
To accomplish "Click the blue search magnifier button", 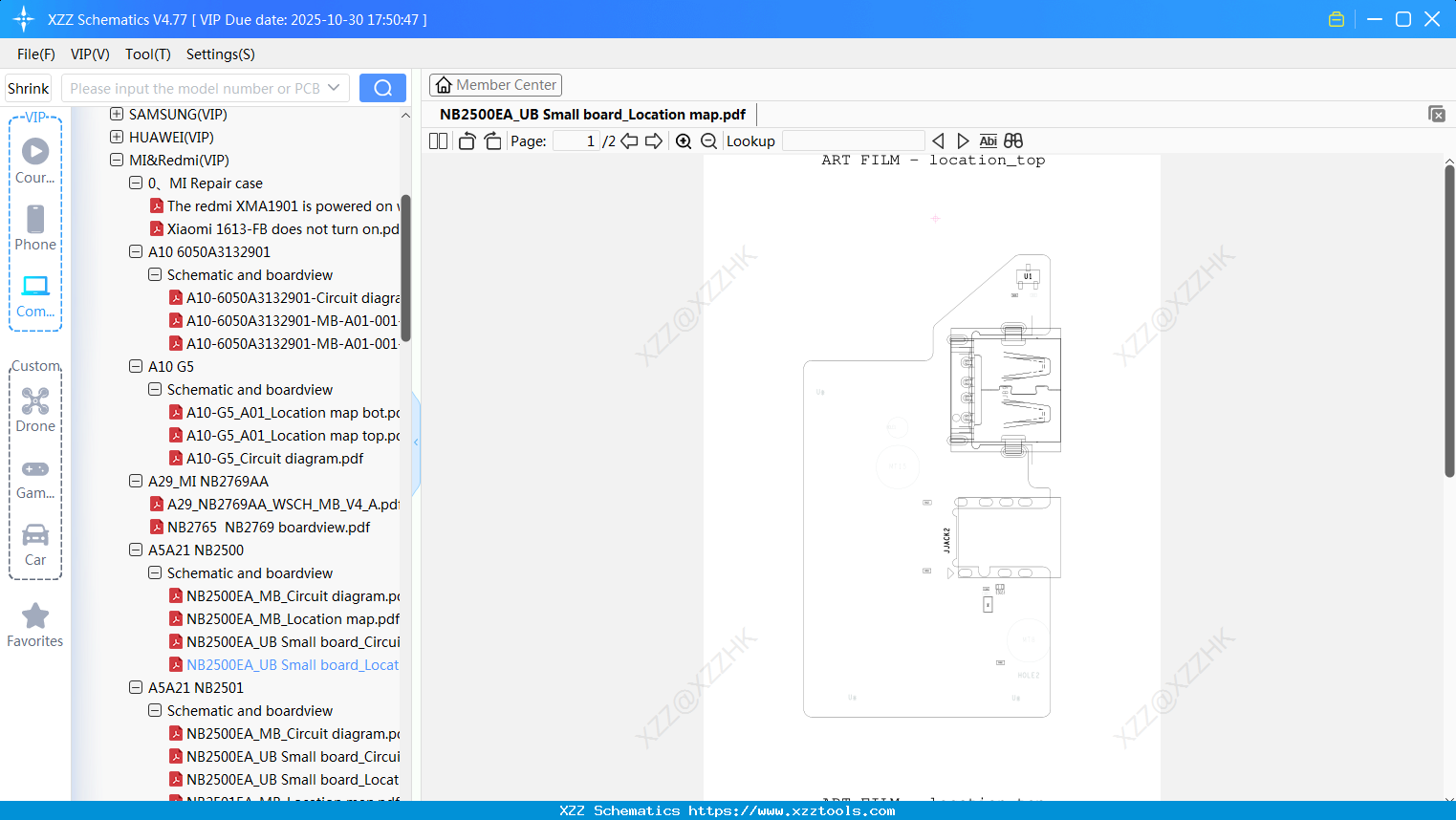I will 382,88.
